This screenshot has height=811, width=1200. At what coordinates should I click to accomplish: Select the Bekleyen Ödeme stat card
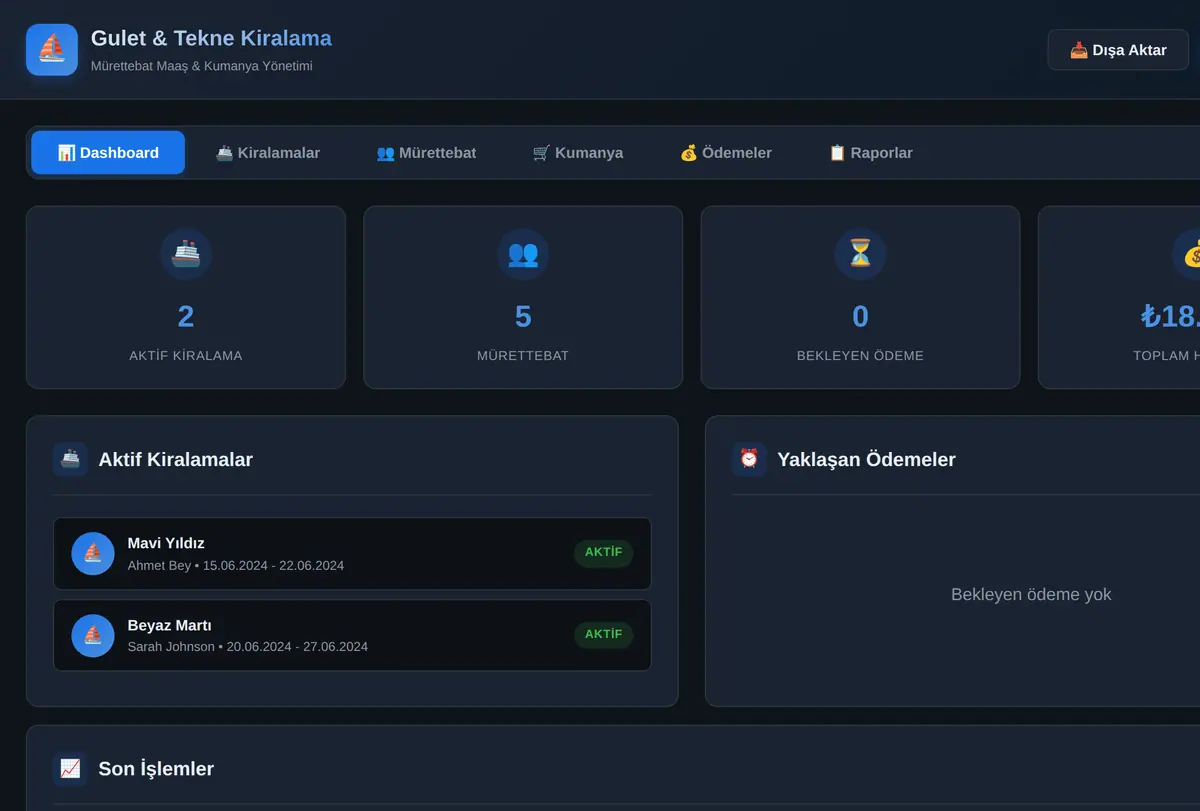[860, 297]
